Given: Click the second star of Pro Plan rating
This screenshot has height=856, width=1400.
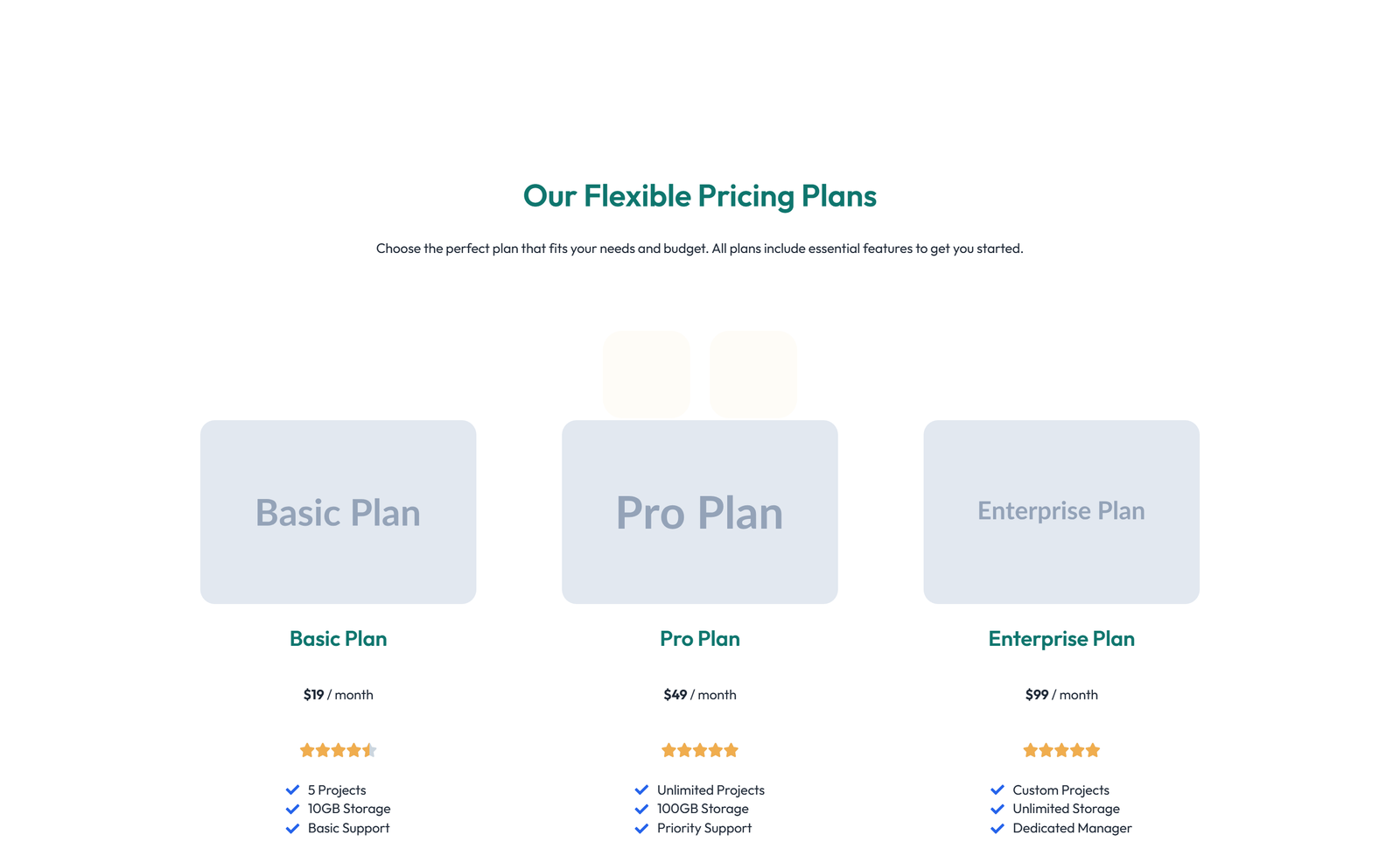Looking at the screenshot, I should [684, 750].
